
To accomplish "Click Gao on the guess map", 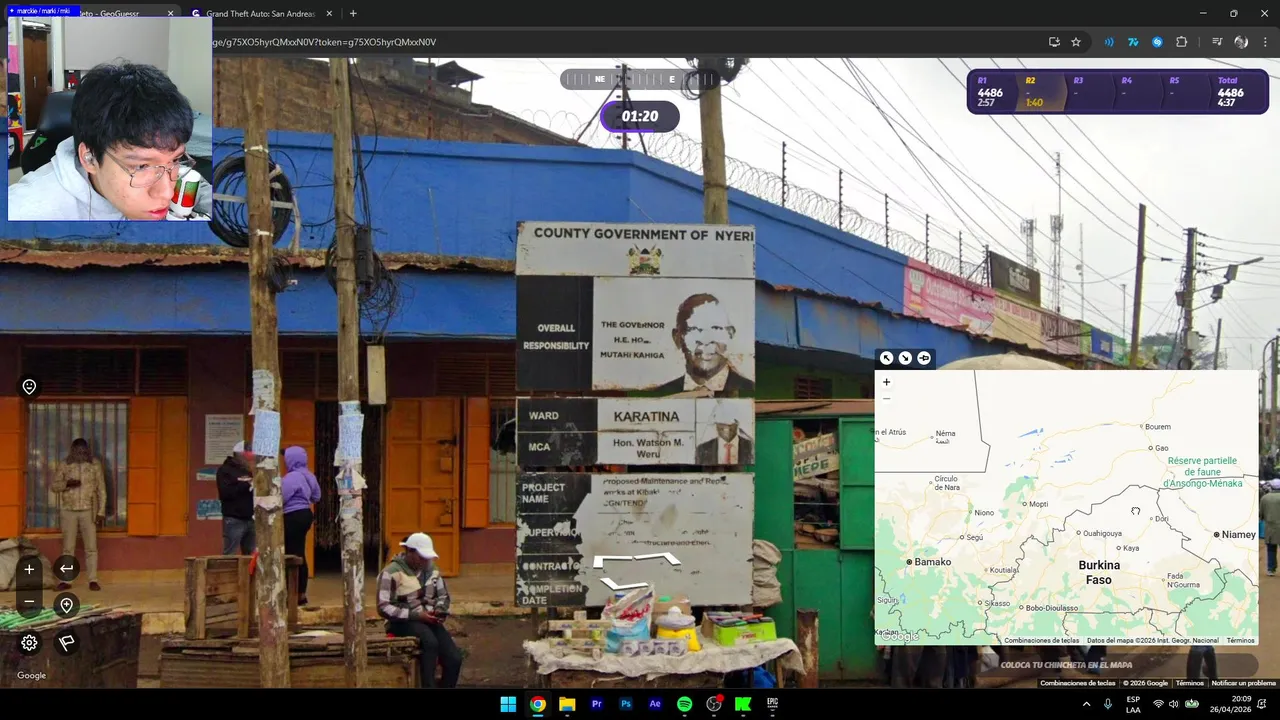I will [x=1159, y=448].
